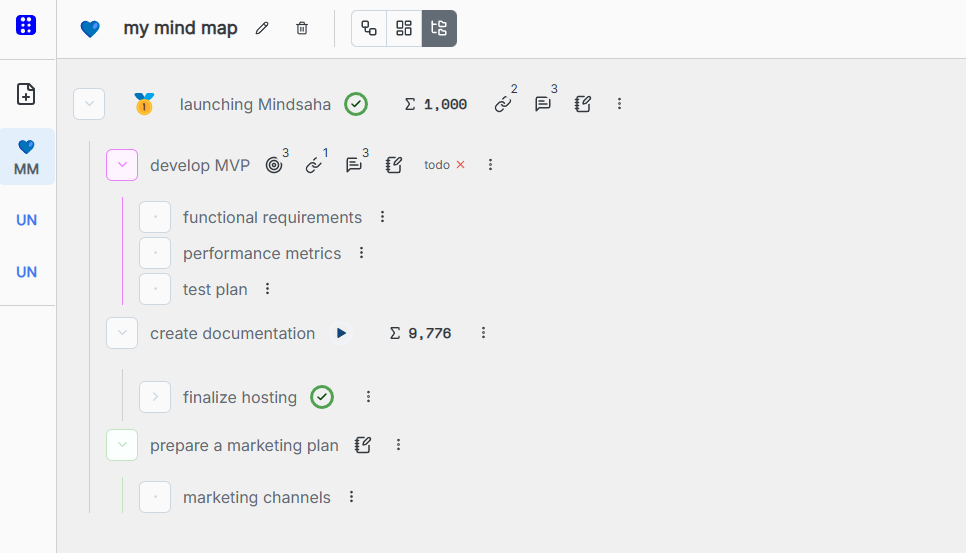
Task: Open the new document icon in sidebar
Action: pyautogui.click(x=27, y=94)
